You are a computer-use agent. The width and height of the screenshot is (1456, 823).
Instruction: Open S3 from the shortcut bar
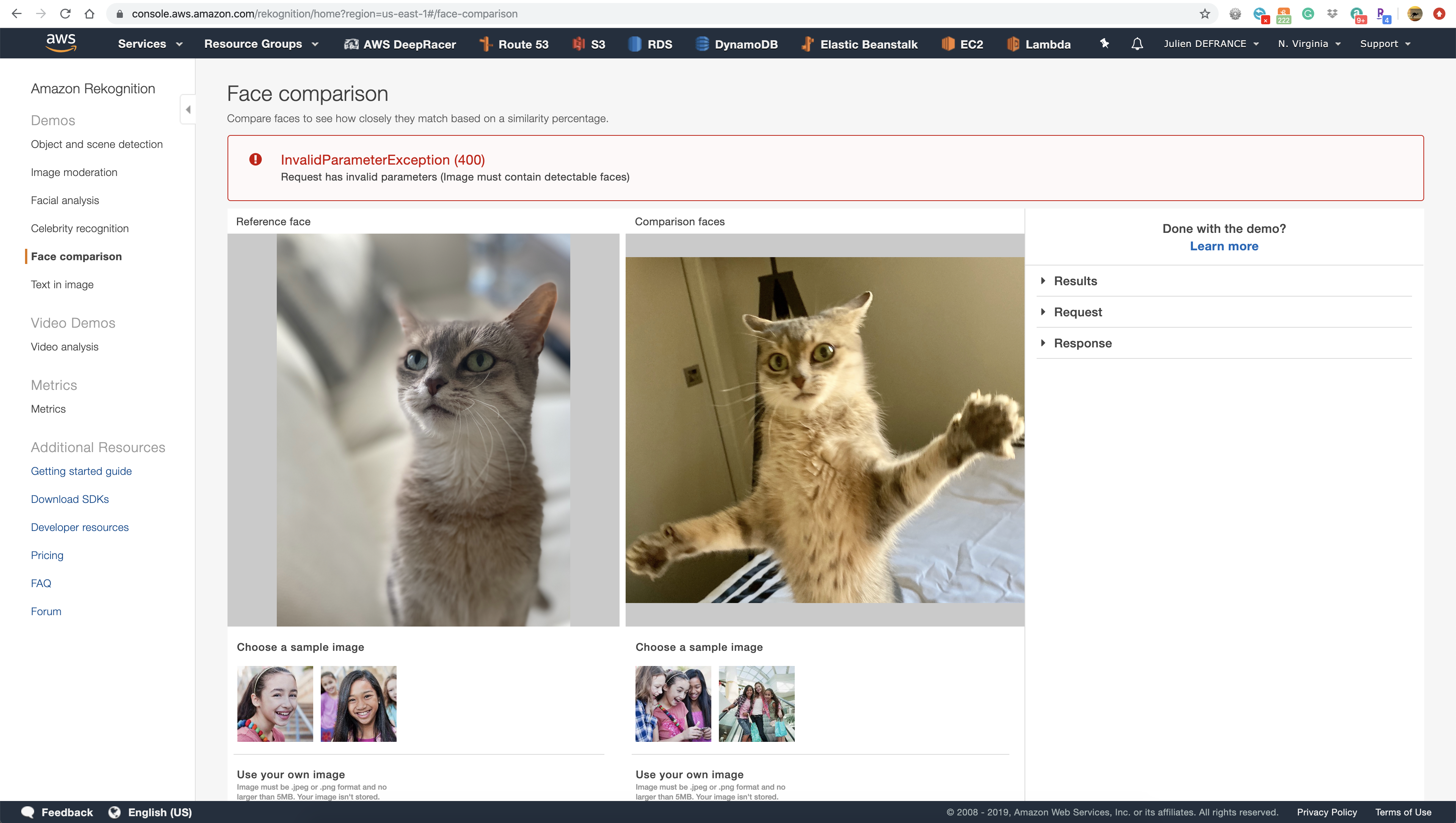tap(589, 44)
